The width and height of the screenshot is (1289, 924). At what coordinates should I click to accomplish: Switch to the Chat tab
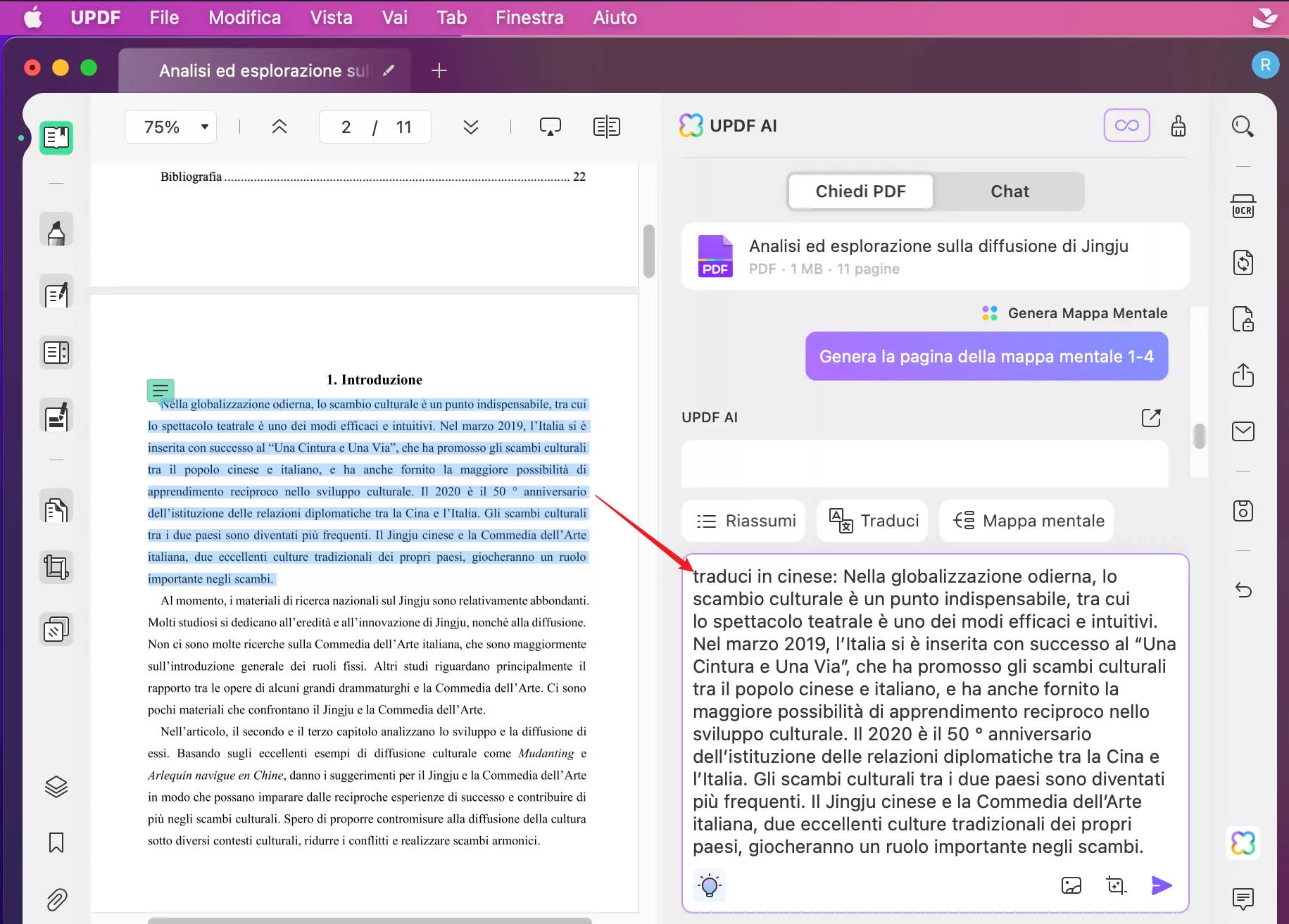pos(1010,191)
